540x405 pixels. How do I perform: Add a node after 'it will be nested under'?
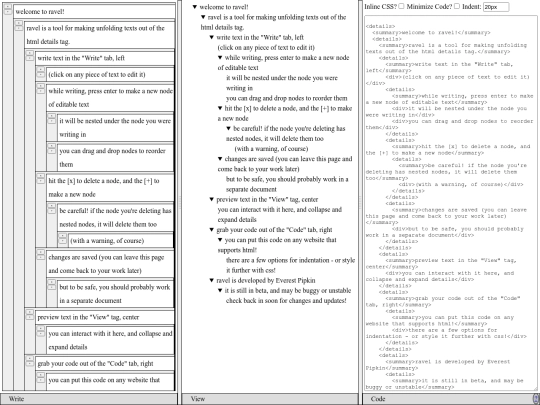coord(52,121)
